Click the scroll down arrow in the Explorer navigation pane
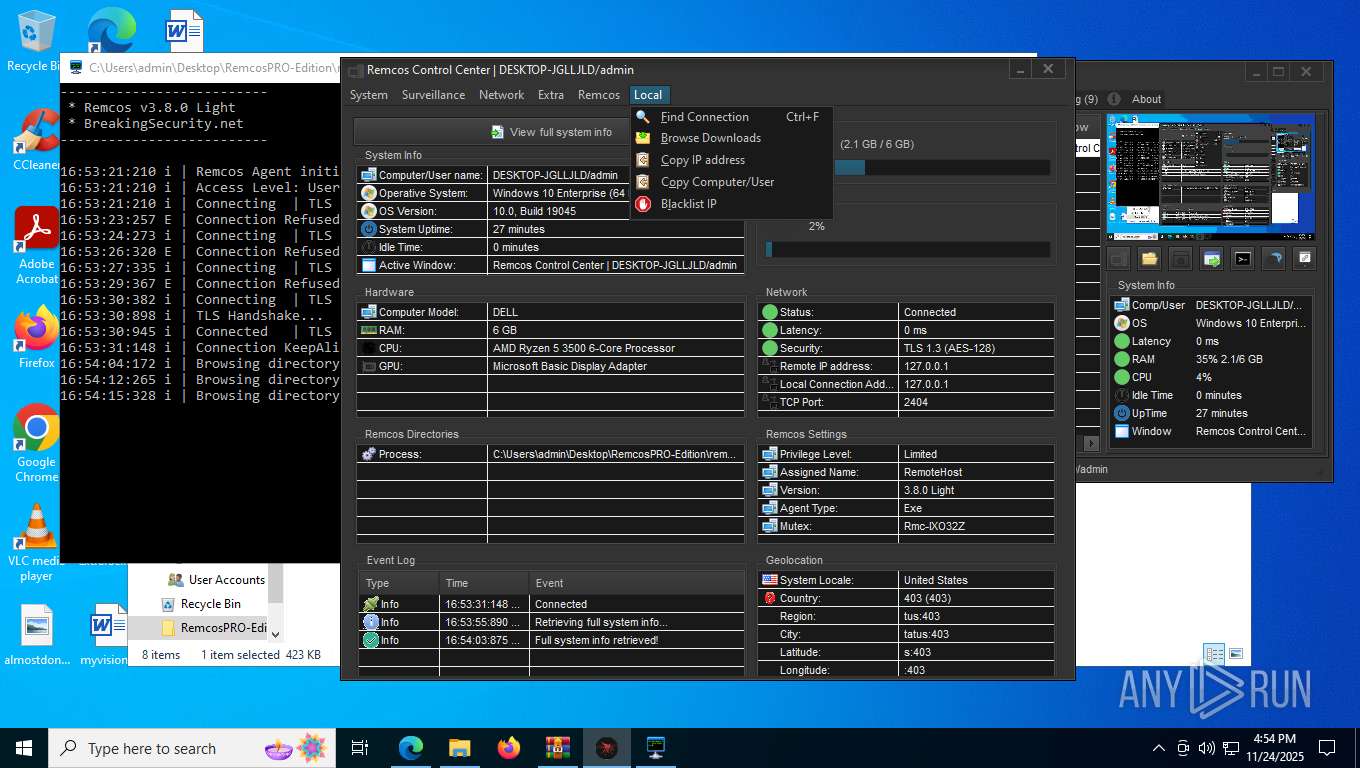 [276, 633]
